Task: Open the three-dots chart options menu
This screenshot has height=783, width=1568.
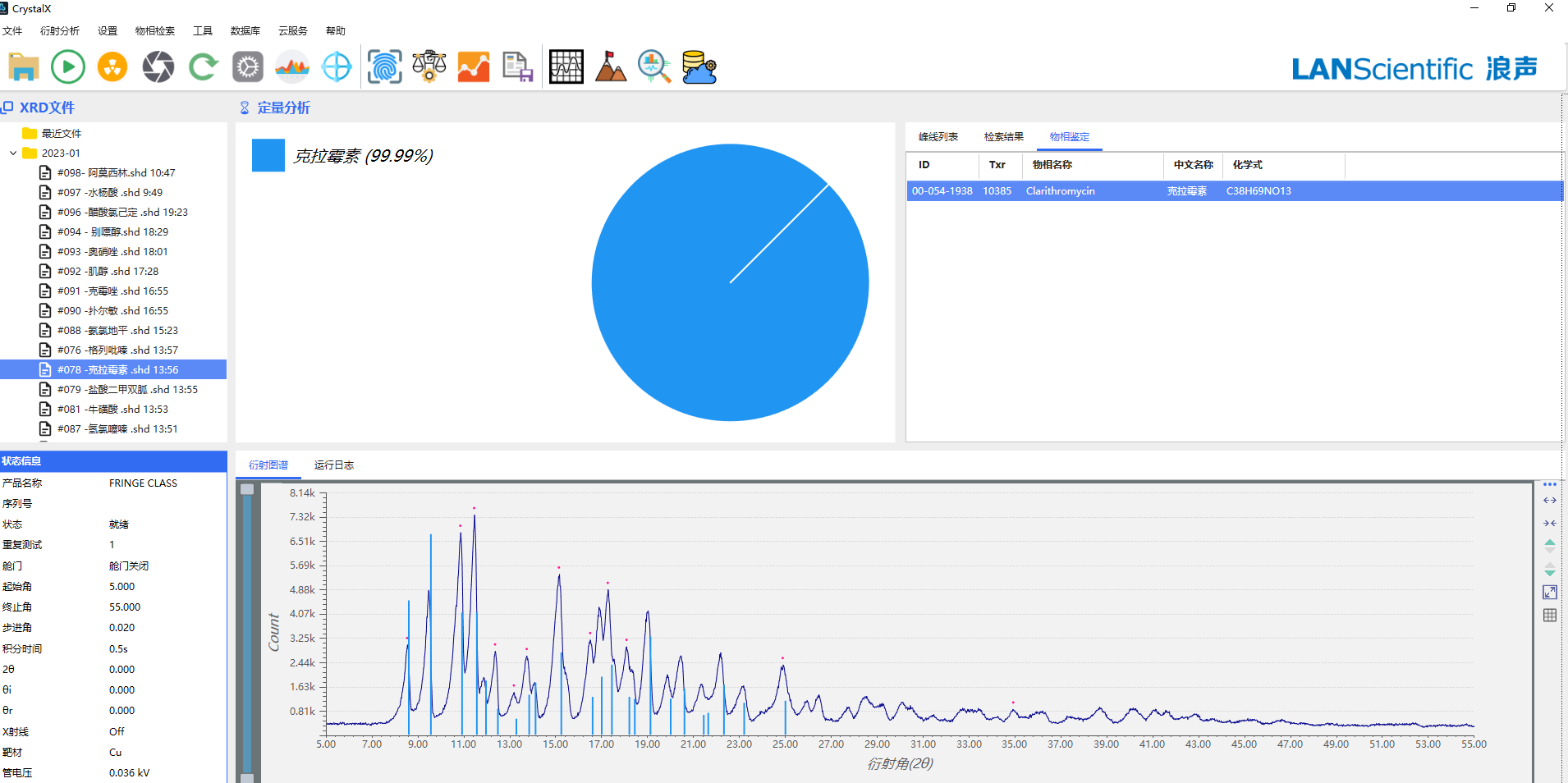Action: (1550, 485)
